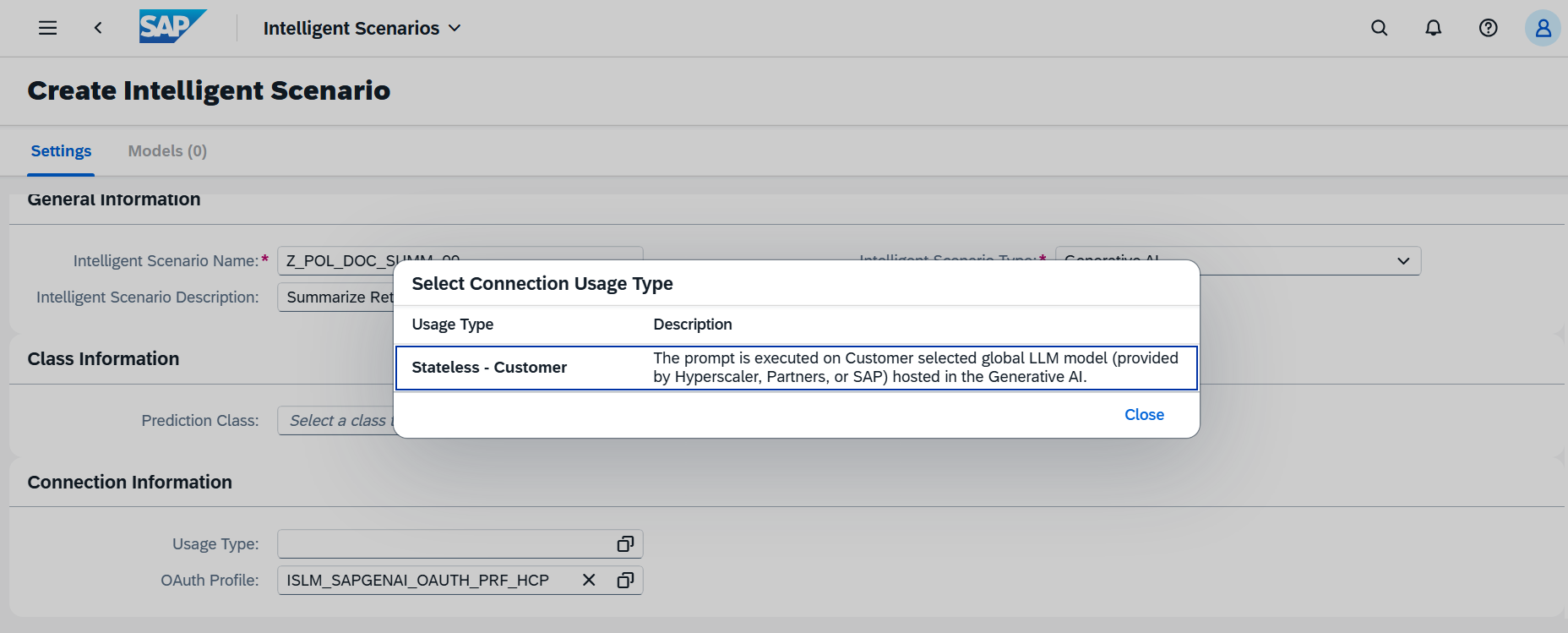Switch to the Models (0) tab
Viewport: 1568px width, 633px height.
pos(167,151)
